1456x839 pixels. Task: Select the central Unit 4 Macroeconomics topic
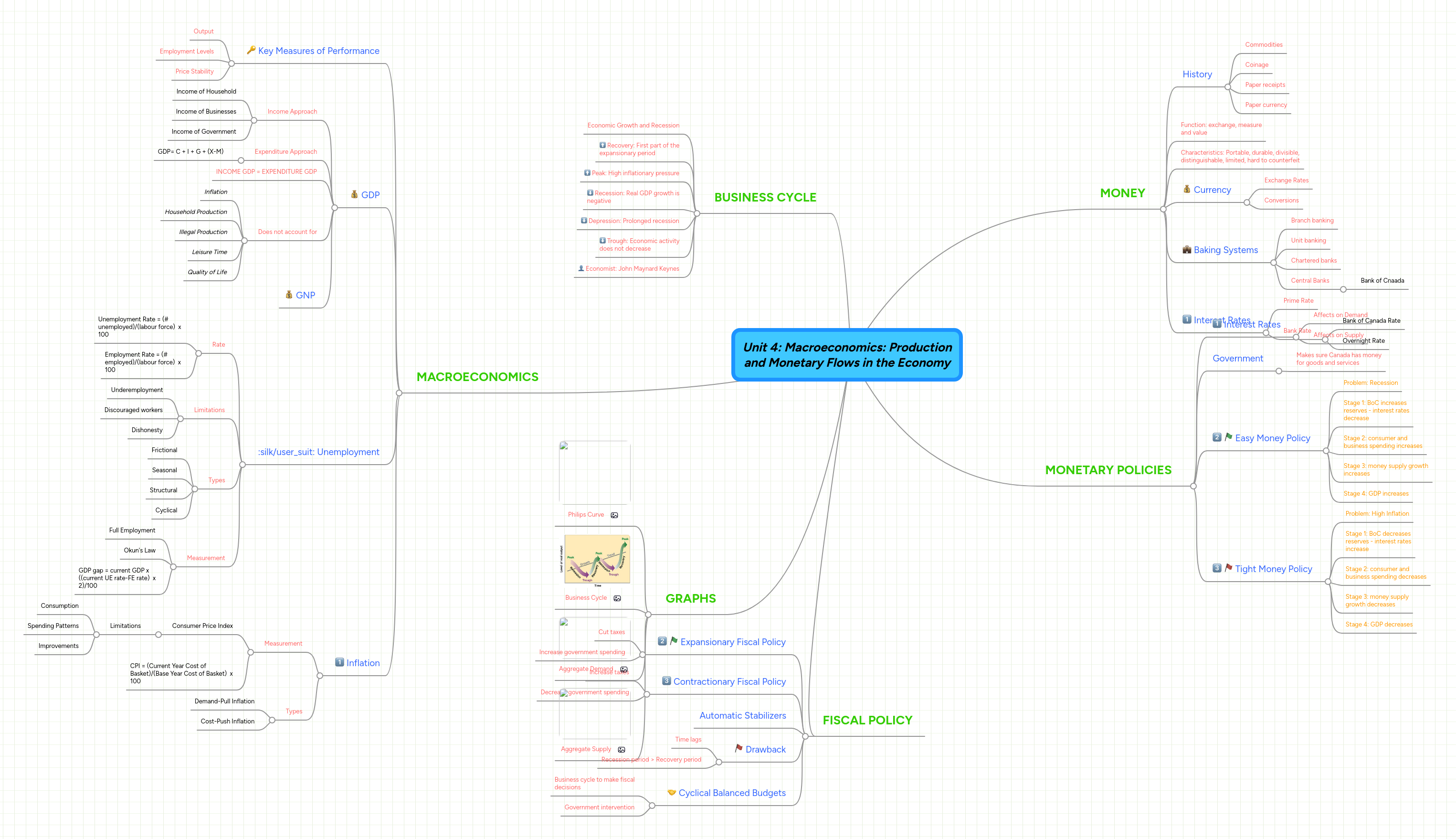point(847,355)
